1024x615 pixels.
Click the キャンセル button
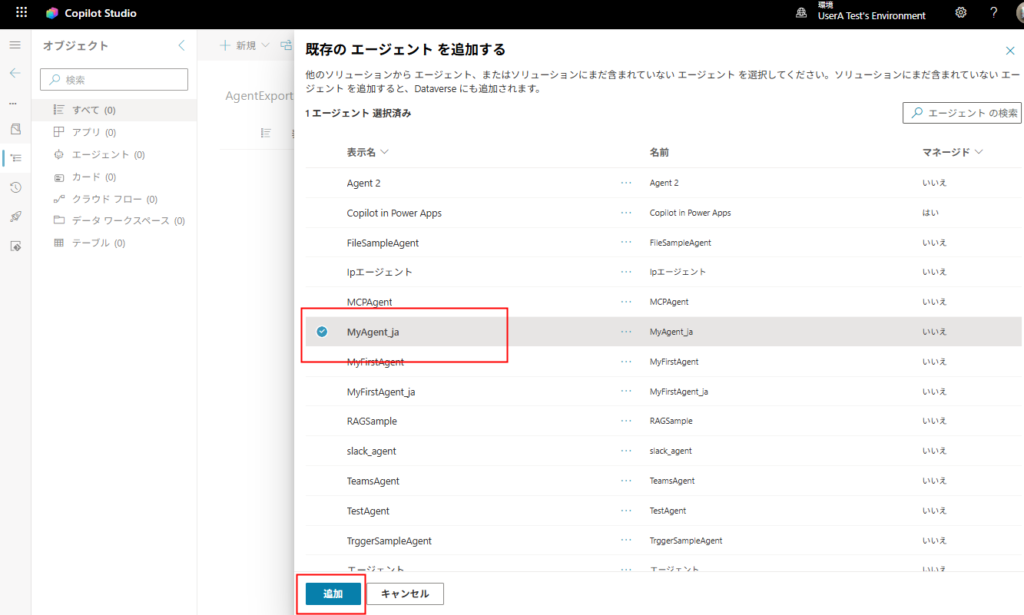click(405, 594)
